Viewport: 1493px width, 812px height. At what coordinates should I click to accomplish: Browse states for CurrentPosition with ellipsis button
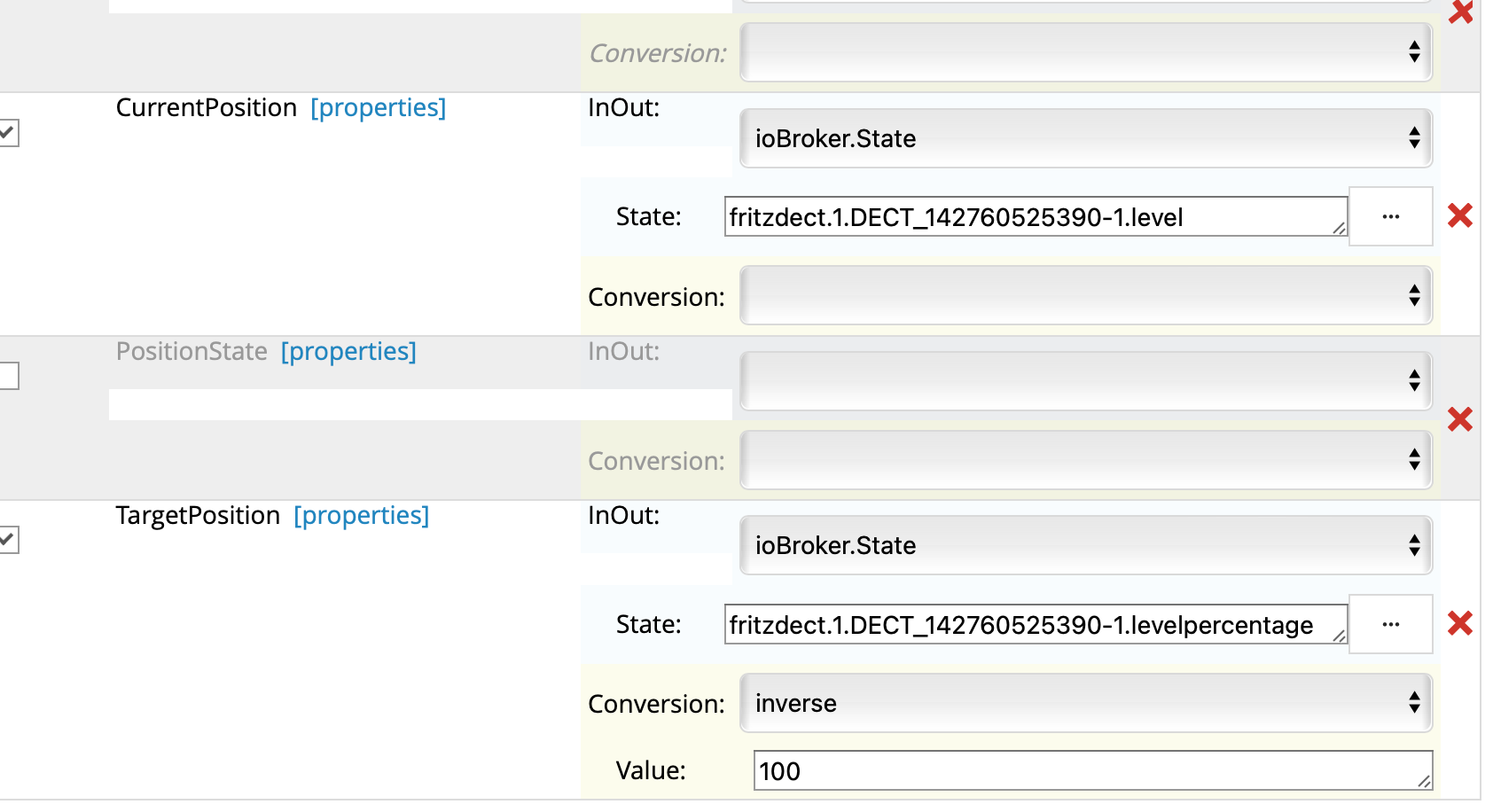[1390, 216]
